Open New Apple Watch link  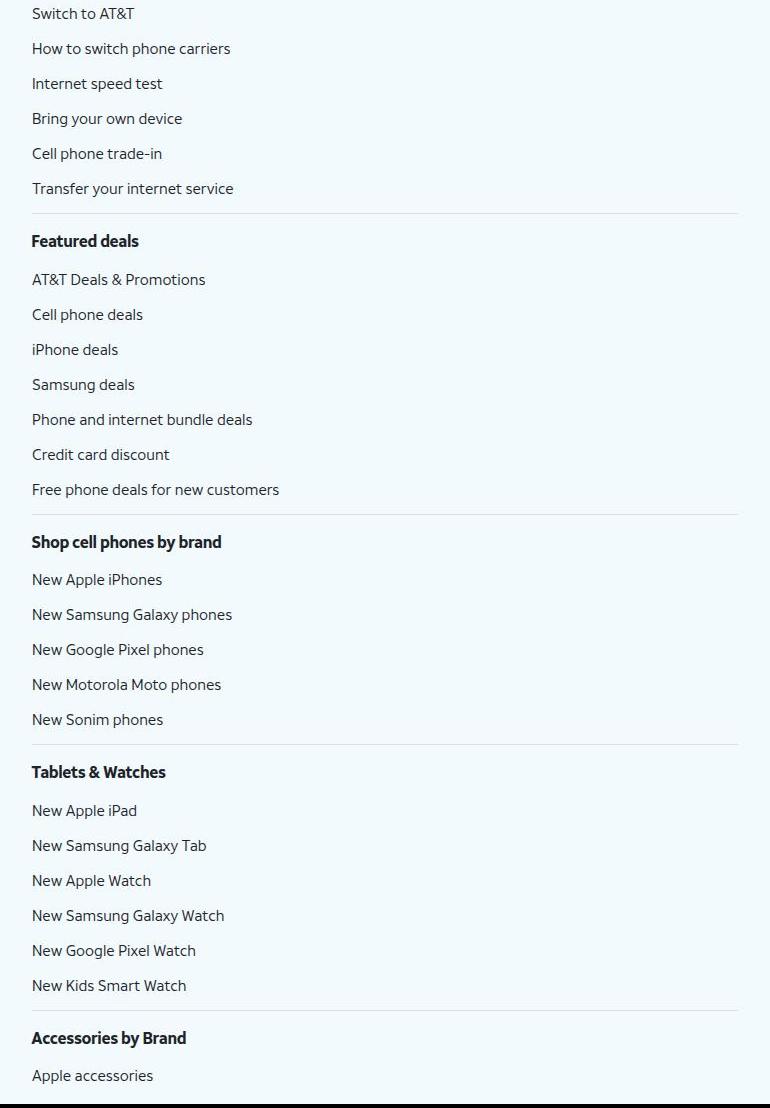[91, 881]
